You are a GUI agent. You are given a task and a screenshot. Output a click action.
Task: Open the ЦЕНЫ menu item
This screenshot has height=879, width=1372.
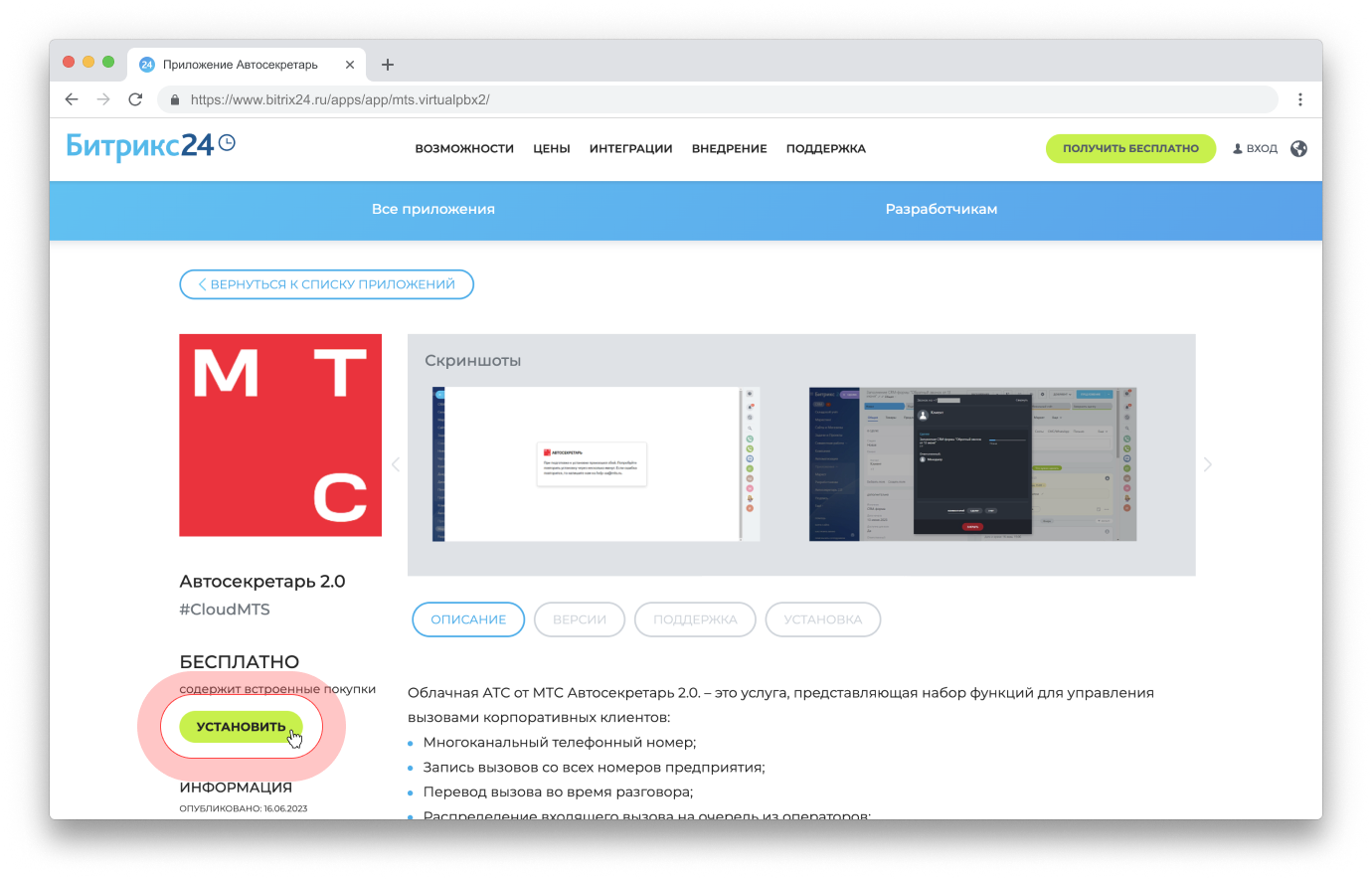tap(552, 149)
